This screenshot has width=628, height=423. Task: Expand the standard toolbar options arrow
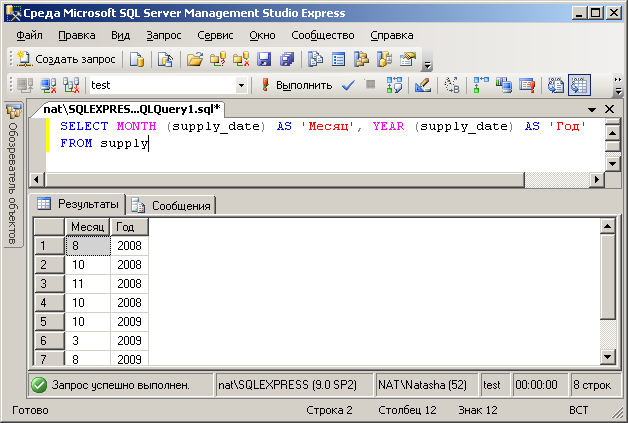click(x=427, y=64)
